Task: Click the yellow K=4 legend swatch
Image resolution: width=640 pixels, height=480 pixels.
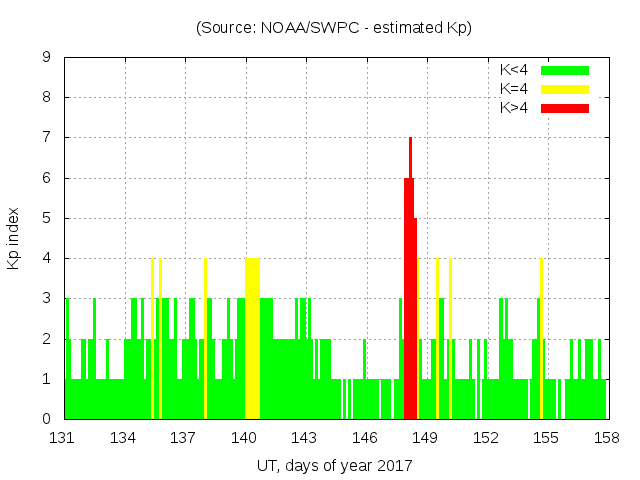Action: click(x=565, y=89)
